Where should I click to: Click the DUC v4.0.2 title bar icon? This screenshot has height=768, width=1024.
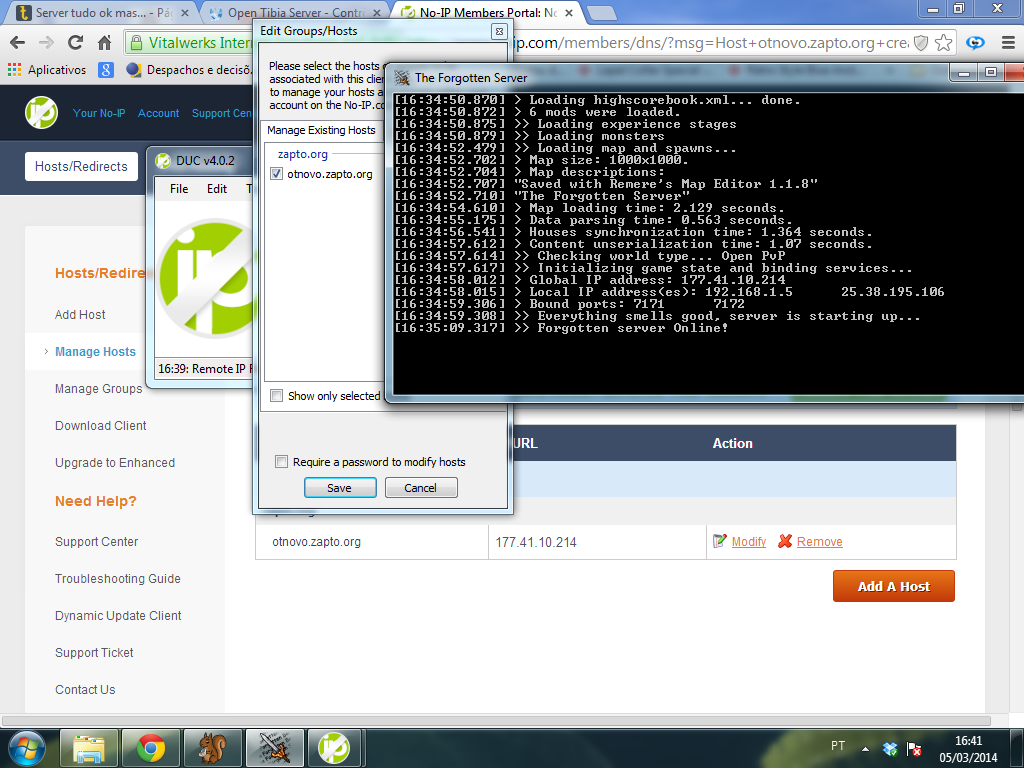point(163,161)
